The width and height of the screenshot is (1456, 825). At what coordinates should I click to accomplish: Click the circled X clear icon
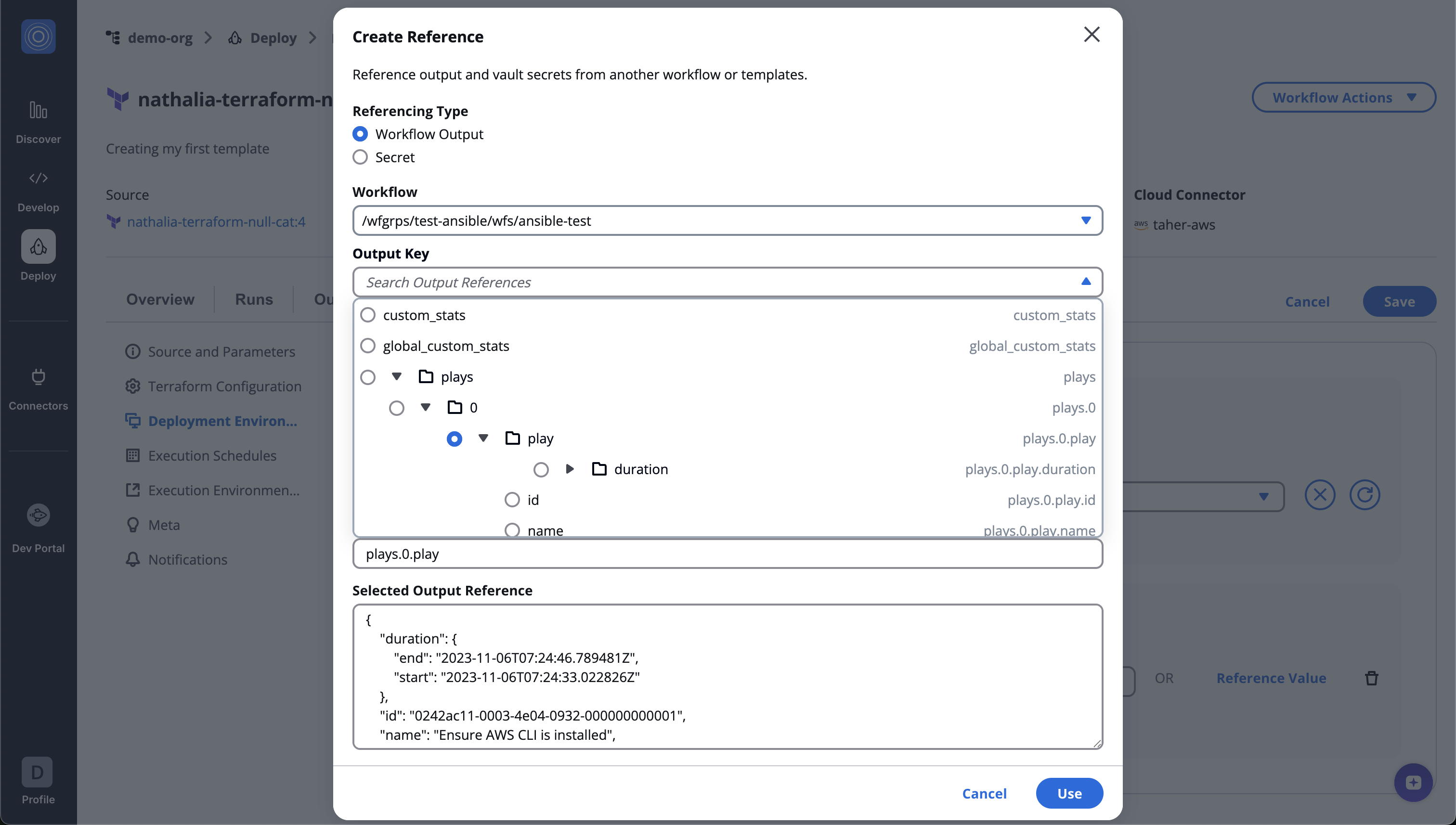tap(1319, 495)
